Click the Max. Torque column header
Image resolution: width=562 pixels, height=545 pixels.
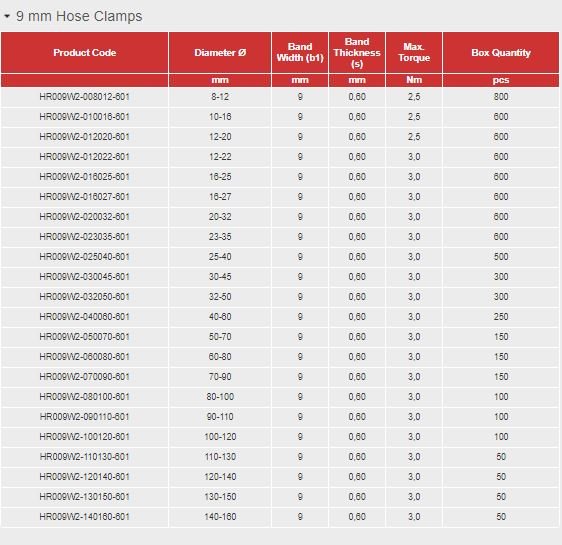(x=414, y=53)
